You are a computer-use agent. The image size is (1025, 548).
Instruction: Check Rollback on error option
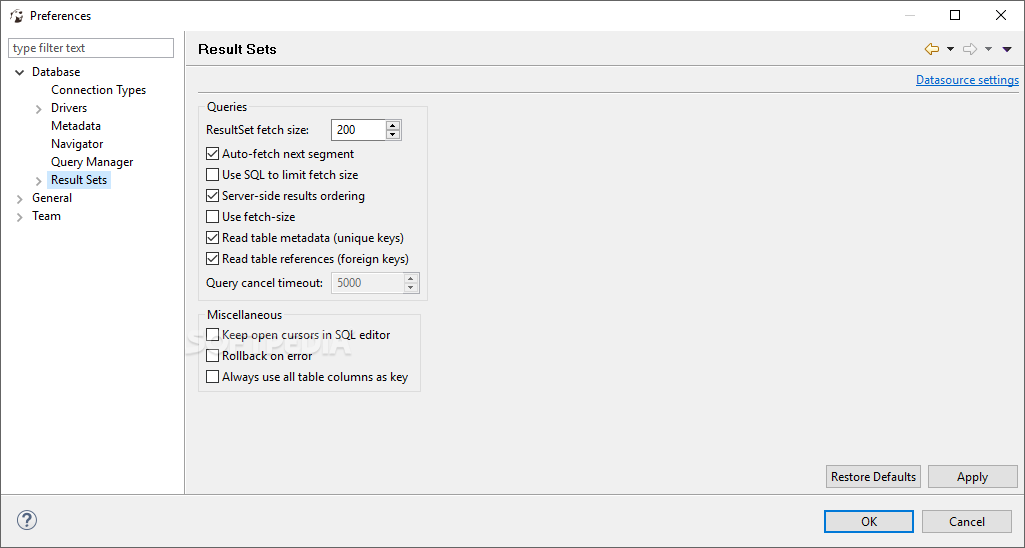click(x=212, y=356)
